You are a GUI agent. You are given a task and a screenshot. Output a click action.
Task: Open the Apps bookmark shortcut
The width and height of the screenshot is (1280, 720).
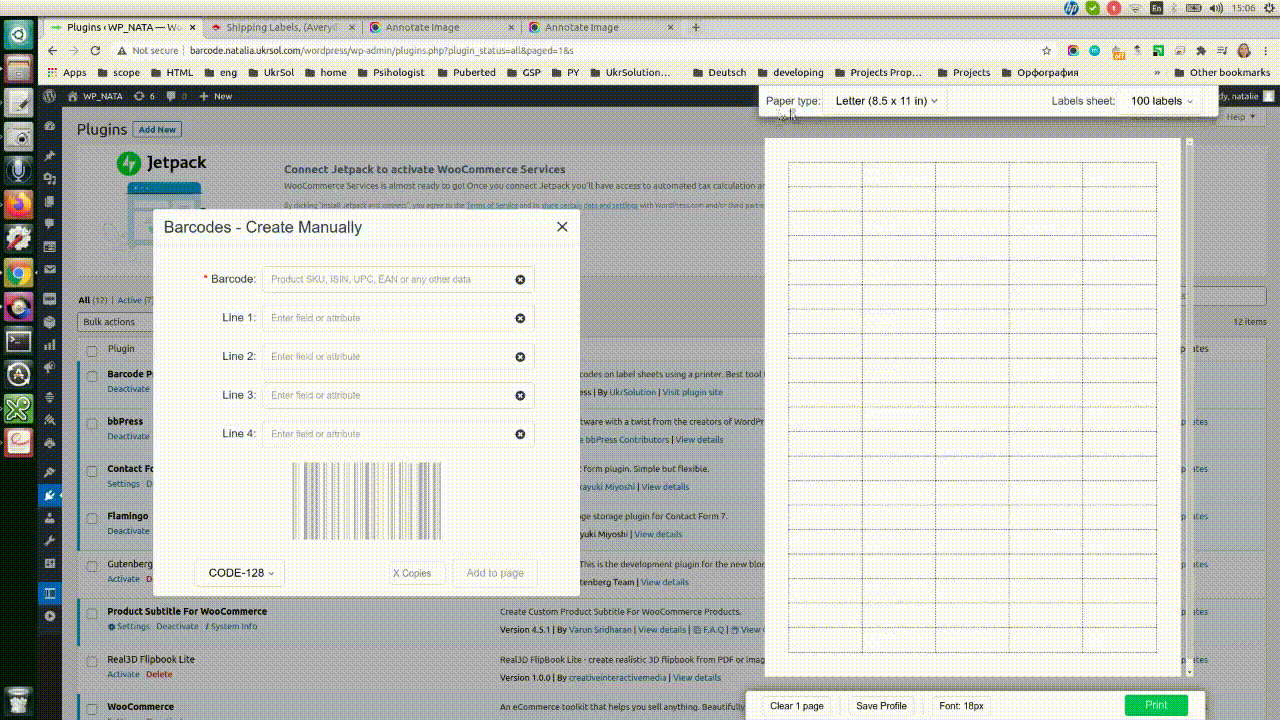point(67,72)
